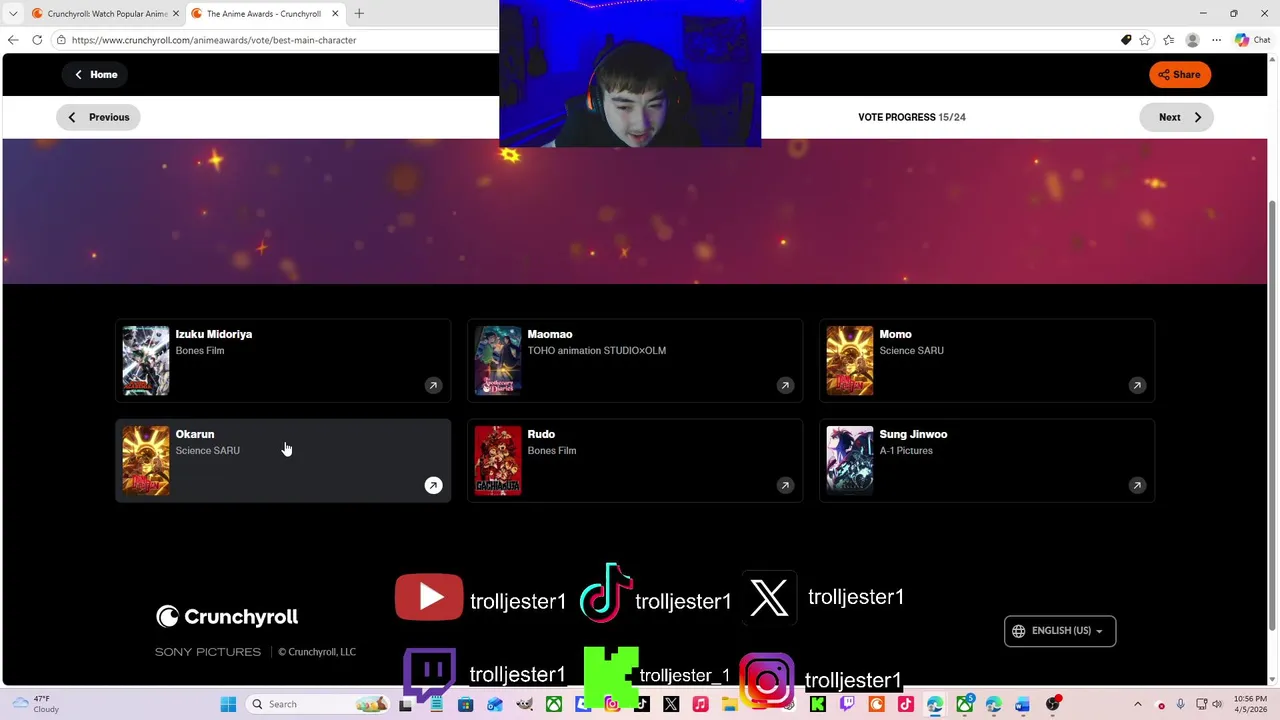The image size is (1280, 720).
Task: Open OBS Studio from taskbar
Action: pos(1052,704)
